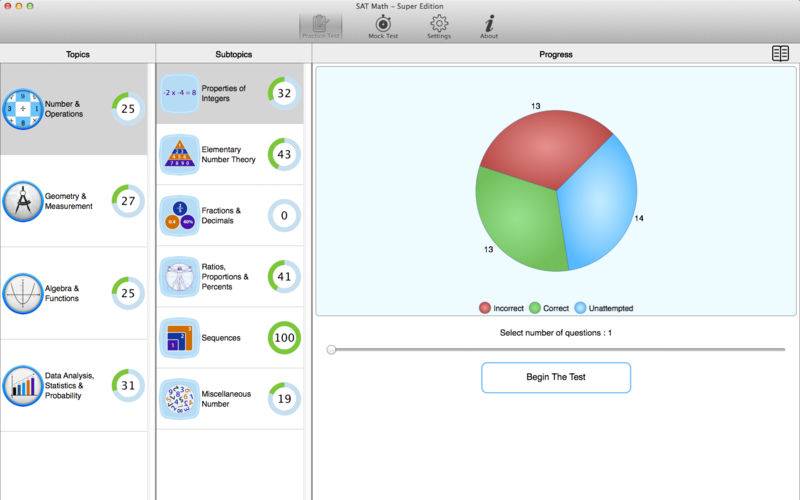Click the Properties of Integers ring 32
Viewport: 800px width, 500px height.
(284, 93)
